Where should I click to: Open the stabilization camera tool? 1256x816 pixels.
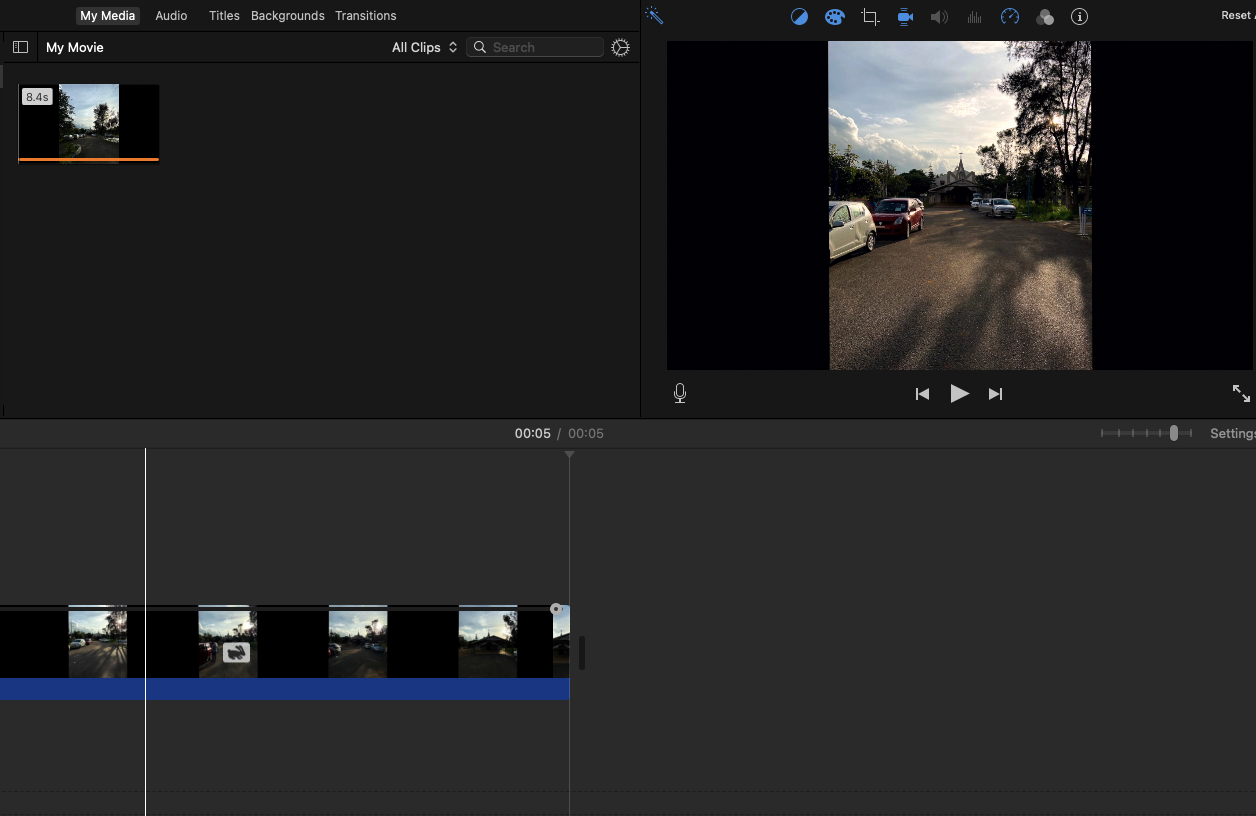tap(905, 17)
